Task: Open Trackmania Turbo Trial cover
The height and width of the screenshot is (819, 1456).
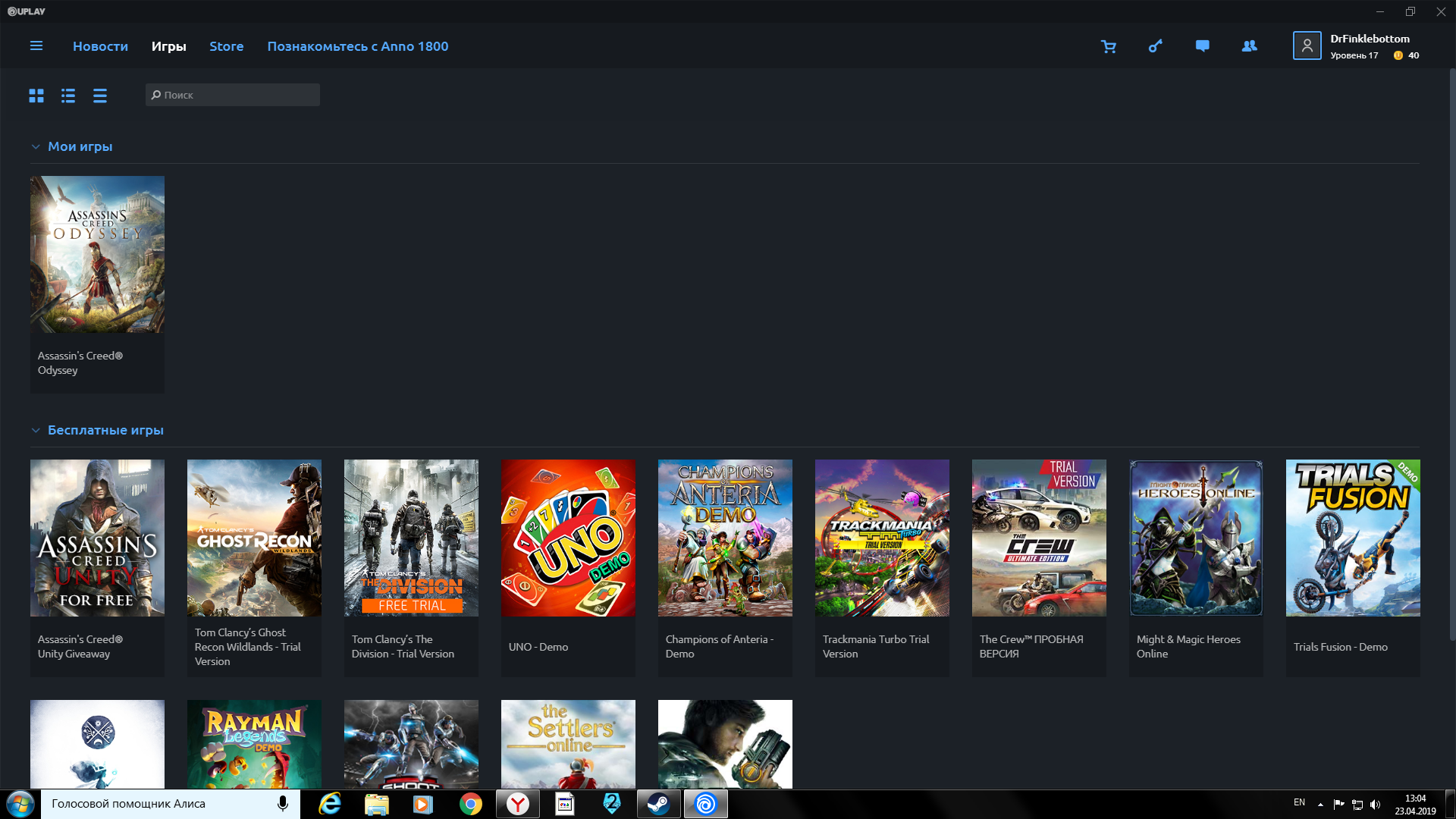Action: tap(882, 538)
